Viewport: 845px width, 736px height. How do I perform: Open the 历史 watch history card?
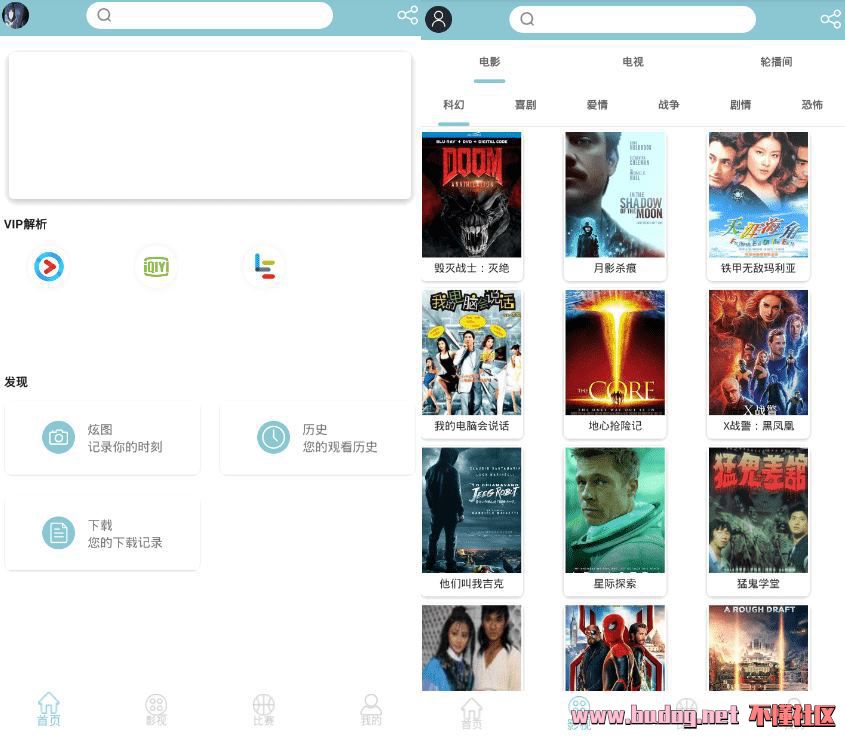pos(317,438)
